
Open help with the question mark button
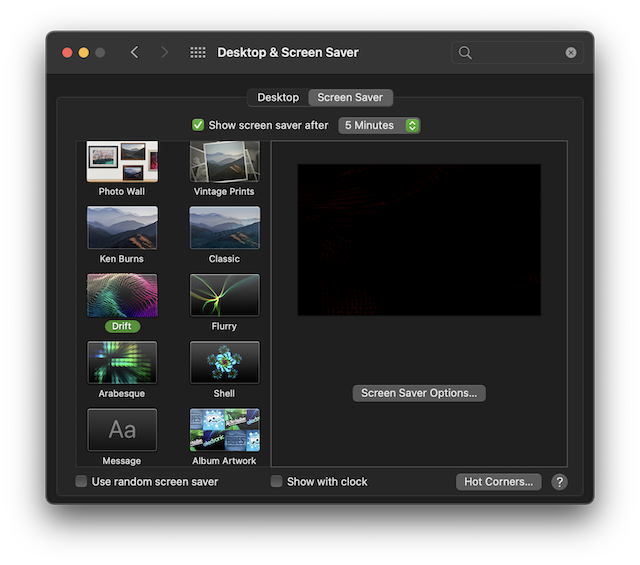click(x=559, y=482)
